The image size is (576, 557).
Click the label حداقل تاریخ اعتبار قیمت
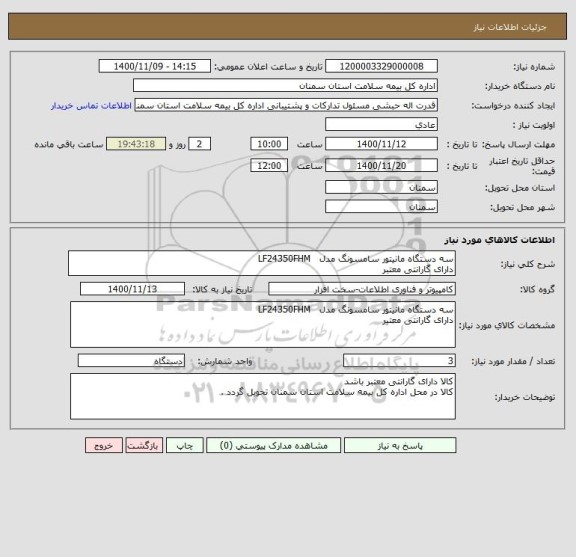522,166
